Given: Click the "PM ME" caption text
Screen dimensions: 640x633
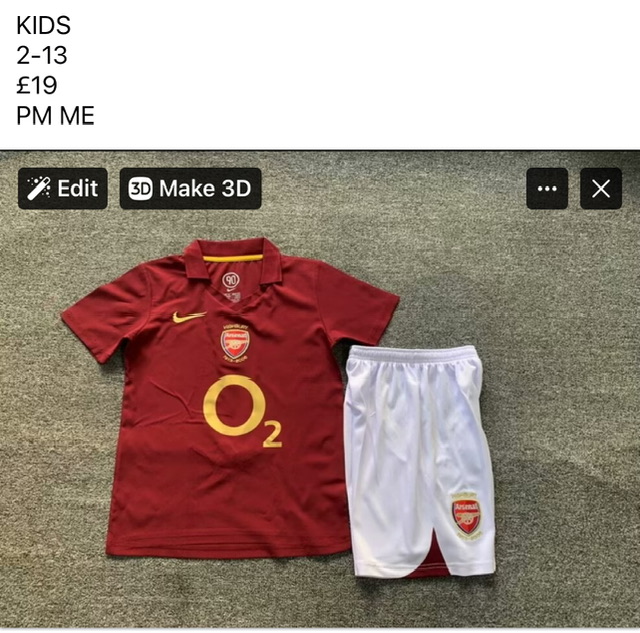Looking at the screenshot, I should coord(55,115).
